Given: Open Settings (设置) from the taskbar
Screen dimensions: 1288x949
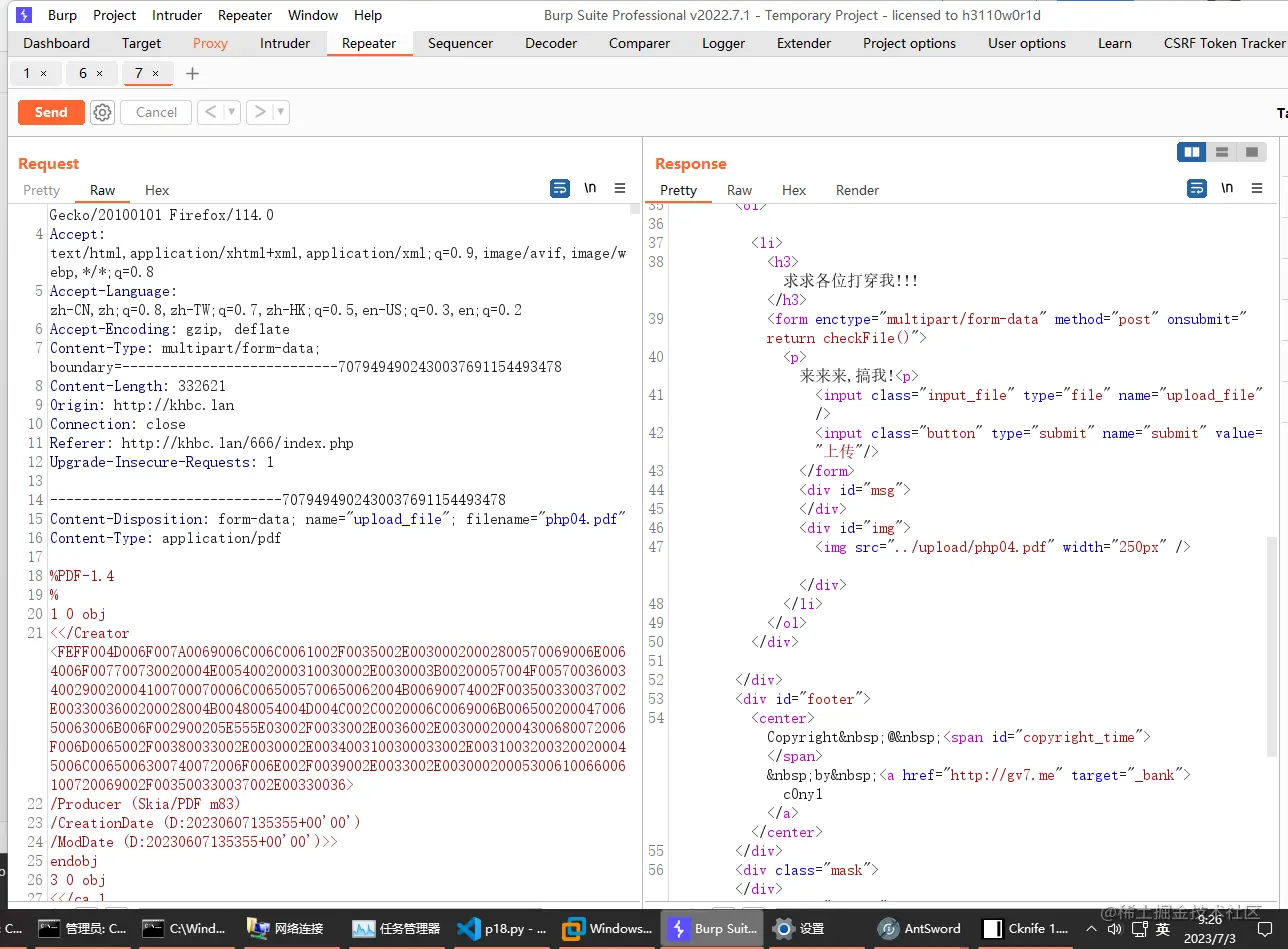Looking at the screenshot, I should [798, 929].
